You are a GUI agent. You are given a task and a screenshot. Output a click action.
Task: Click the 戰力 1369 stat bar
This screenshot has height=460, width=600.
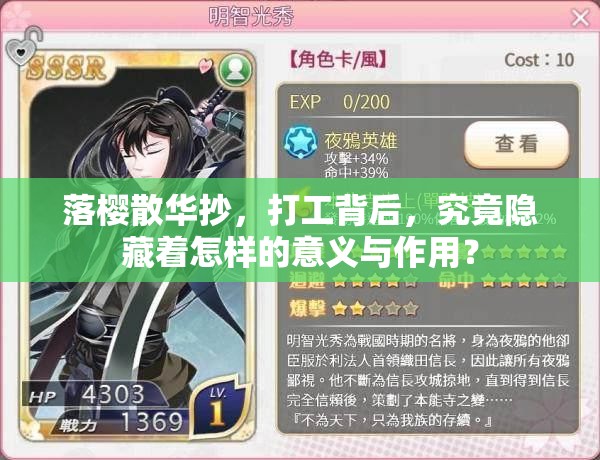(120, 423)
